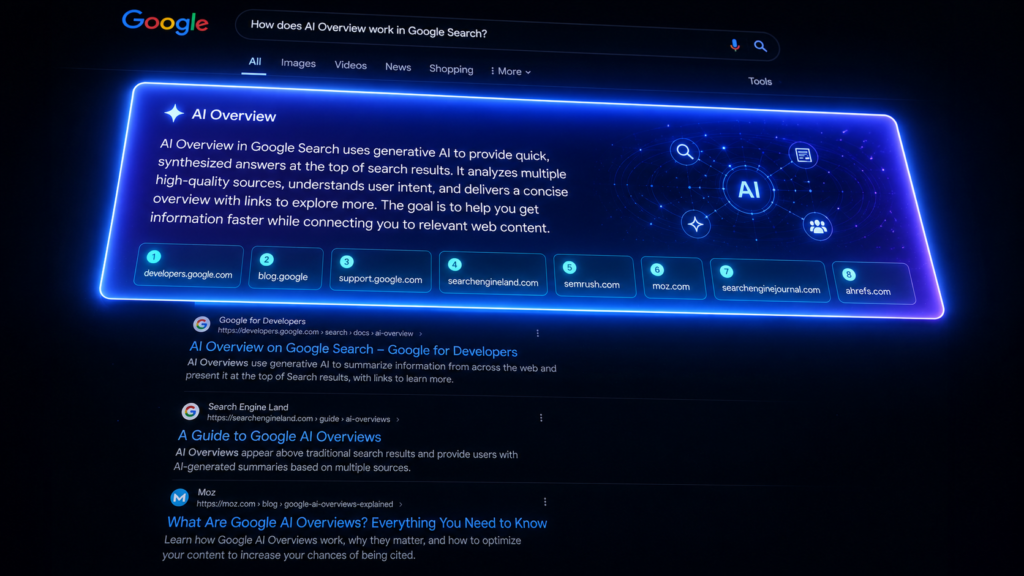
Task: Switch to the Images tab
Action: 298,63
